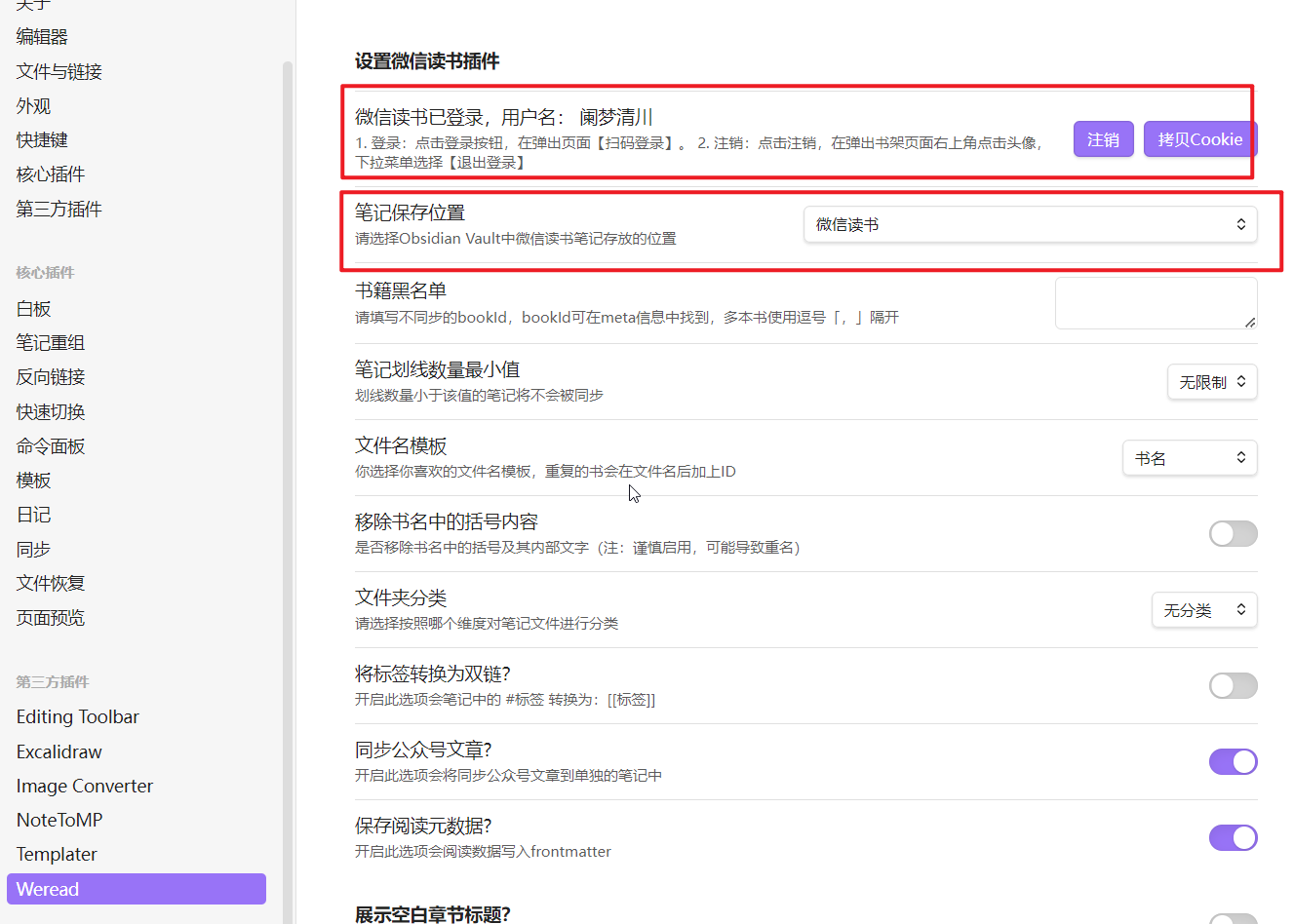This screenshot has width=1294, height=924.
Task: Click the 注销 logout button
Action: (x=1103, y=139)
